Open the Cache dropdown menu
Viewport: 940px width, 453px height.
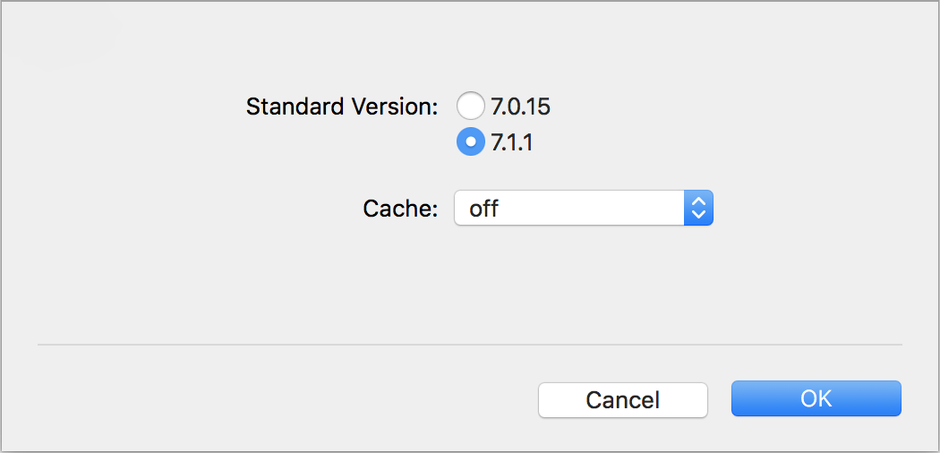[583, 208]
